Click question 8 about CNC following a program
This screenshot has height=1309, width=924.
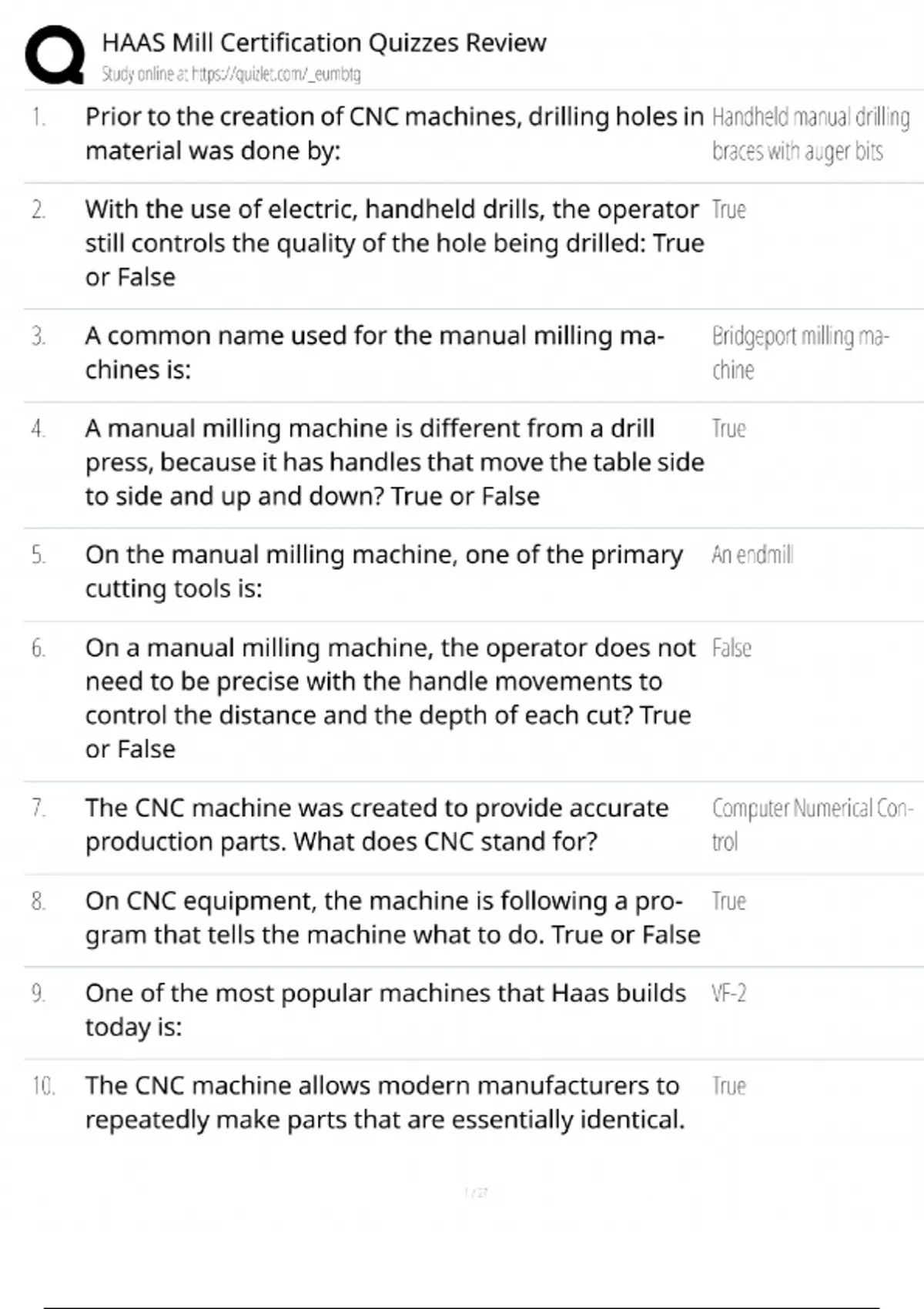tap(392, 917)
